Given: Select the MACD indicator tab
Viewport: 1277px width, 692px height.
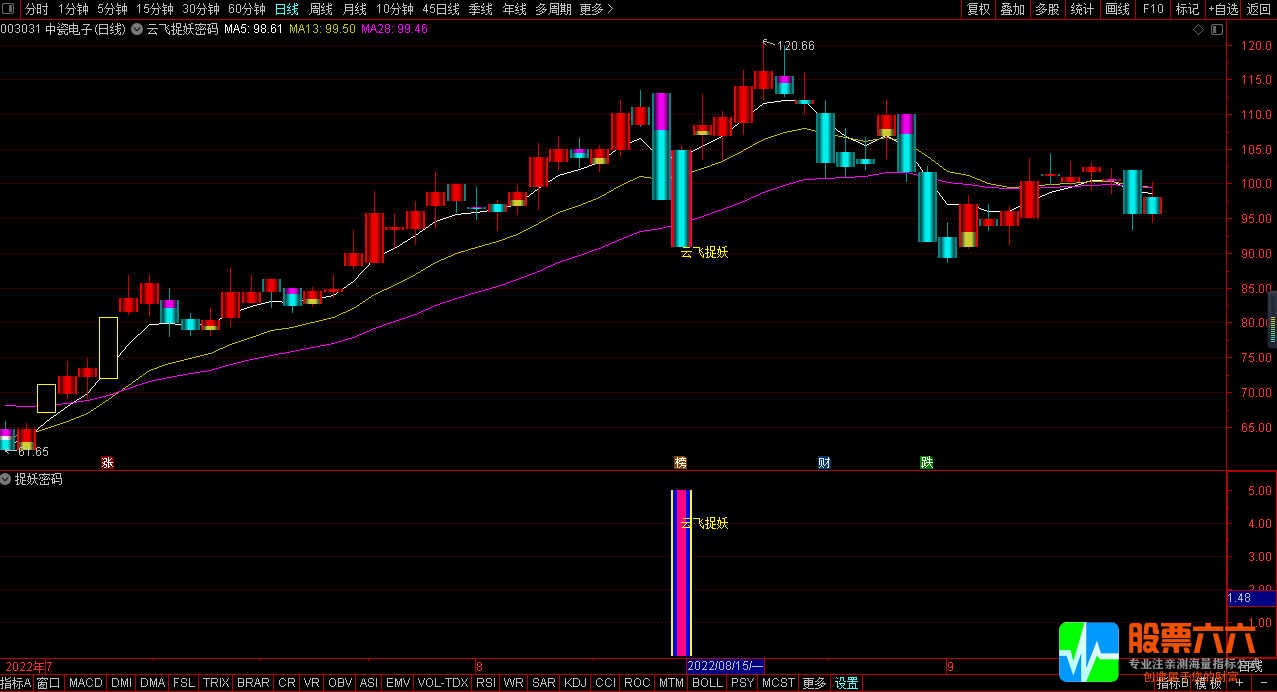Looking at the screenshot, I should (x=85, y=683).
